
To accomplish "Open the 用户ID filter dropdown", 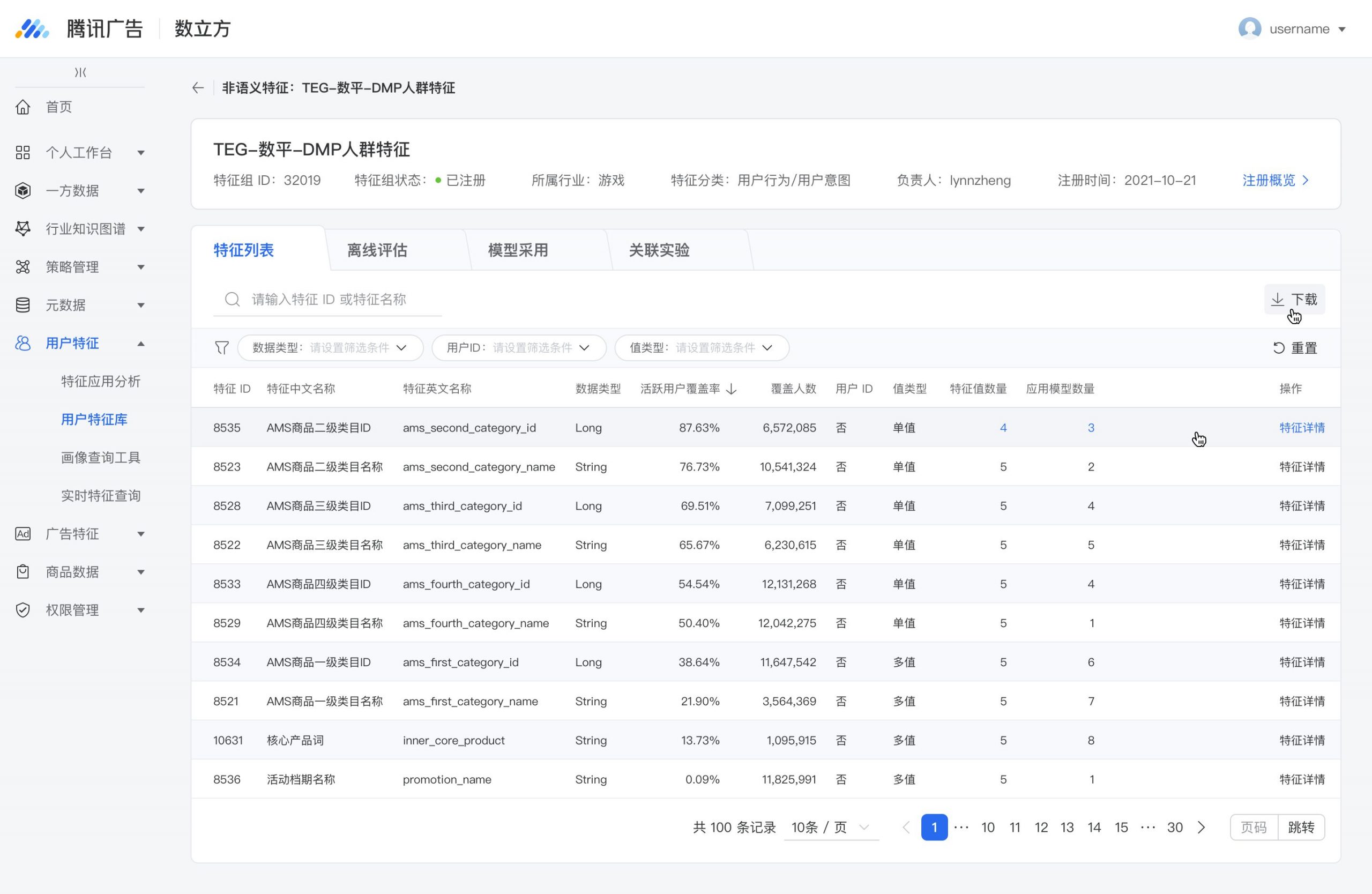I will coord(519,348).
